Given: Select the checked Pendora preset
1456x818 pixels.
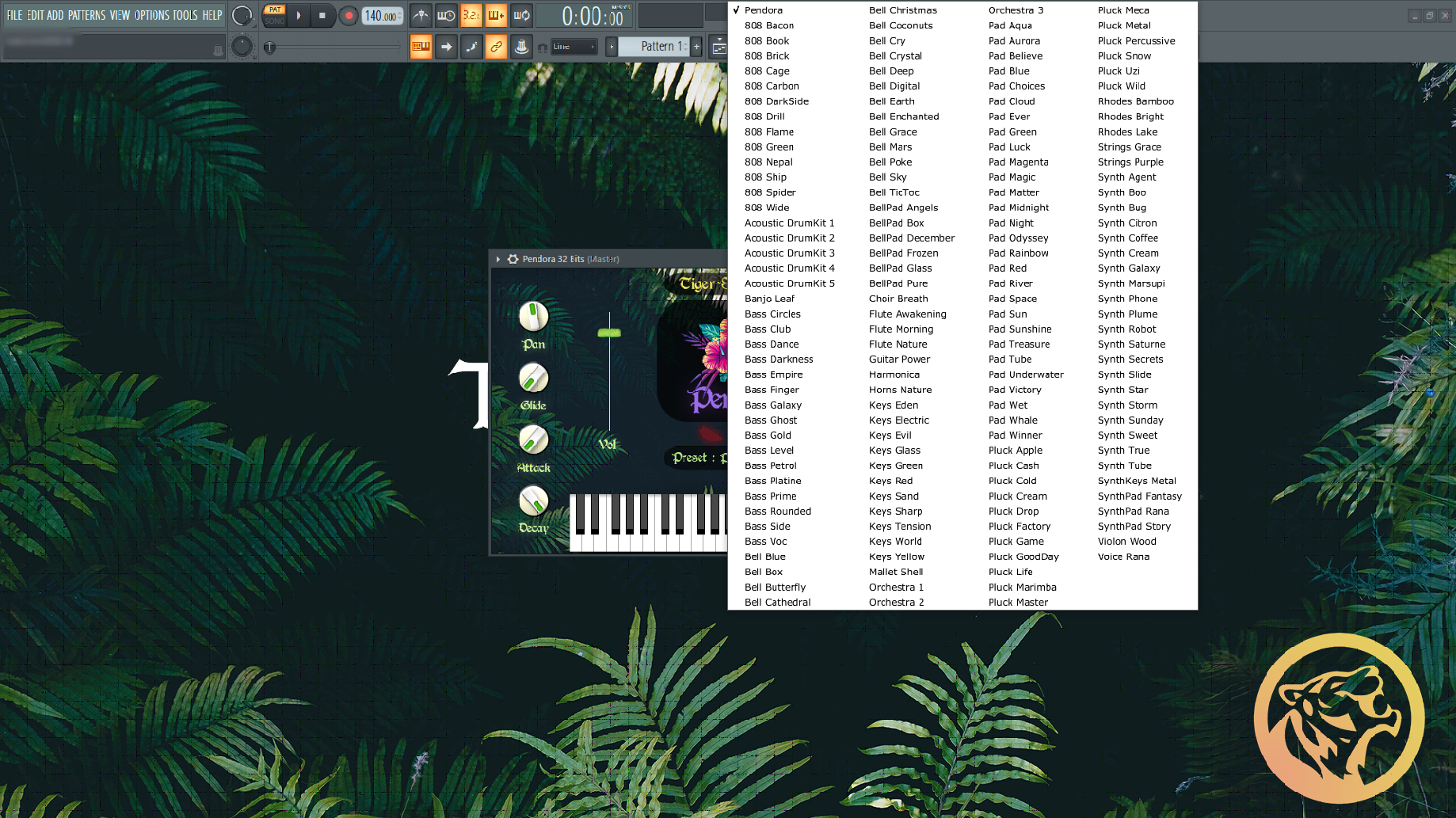Looking at the screenshot, I should coord(763,10).
